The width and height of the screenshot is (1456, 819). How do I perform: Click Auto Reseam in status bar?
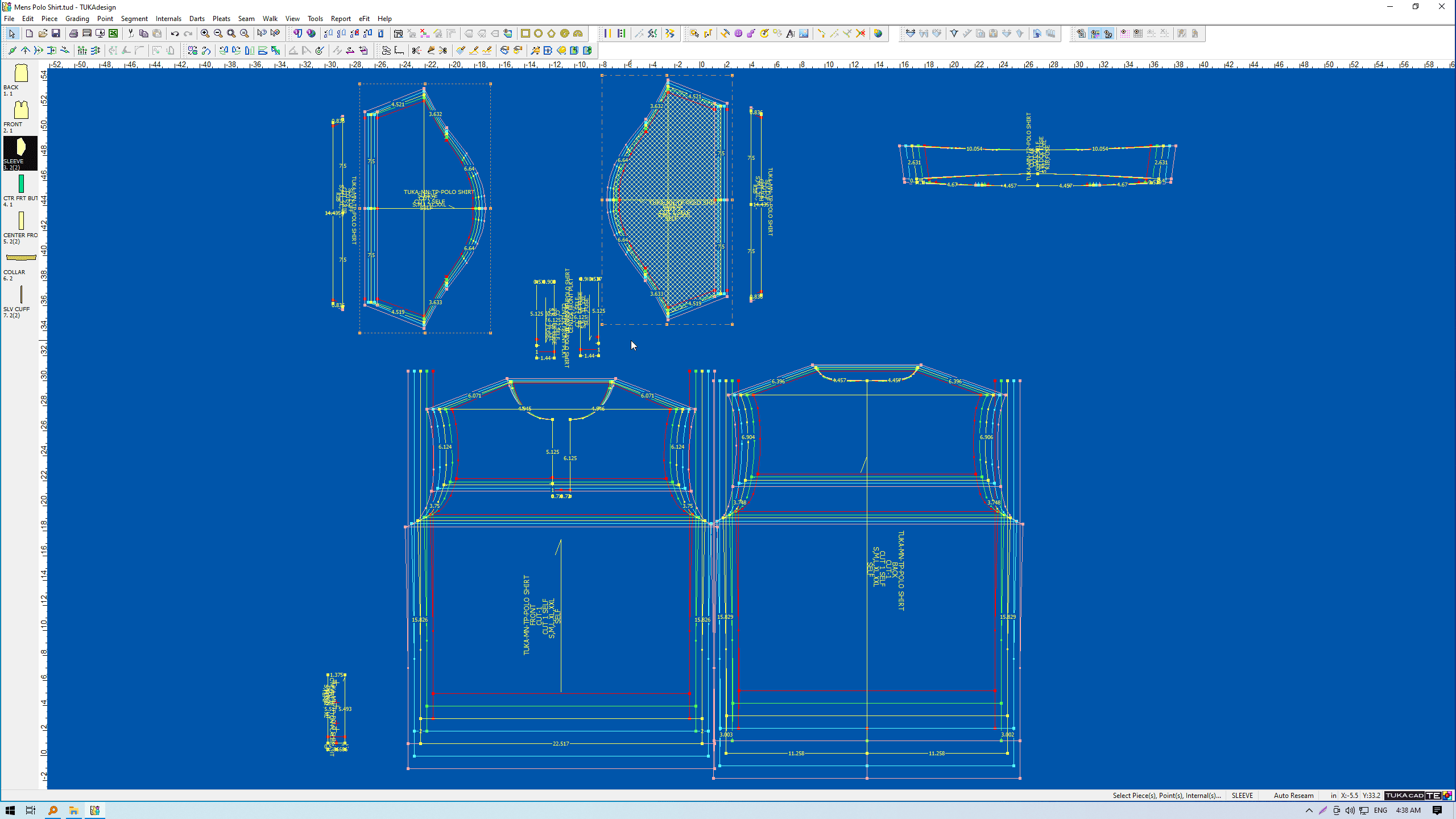[1293, 796]
